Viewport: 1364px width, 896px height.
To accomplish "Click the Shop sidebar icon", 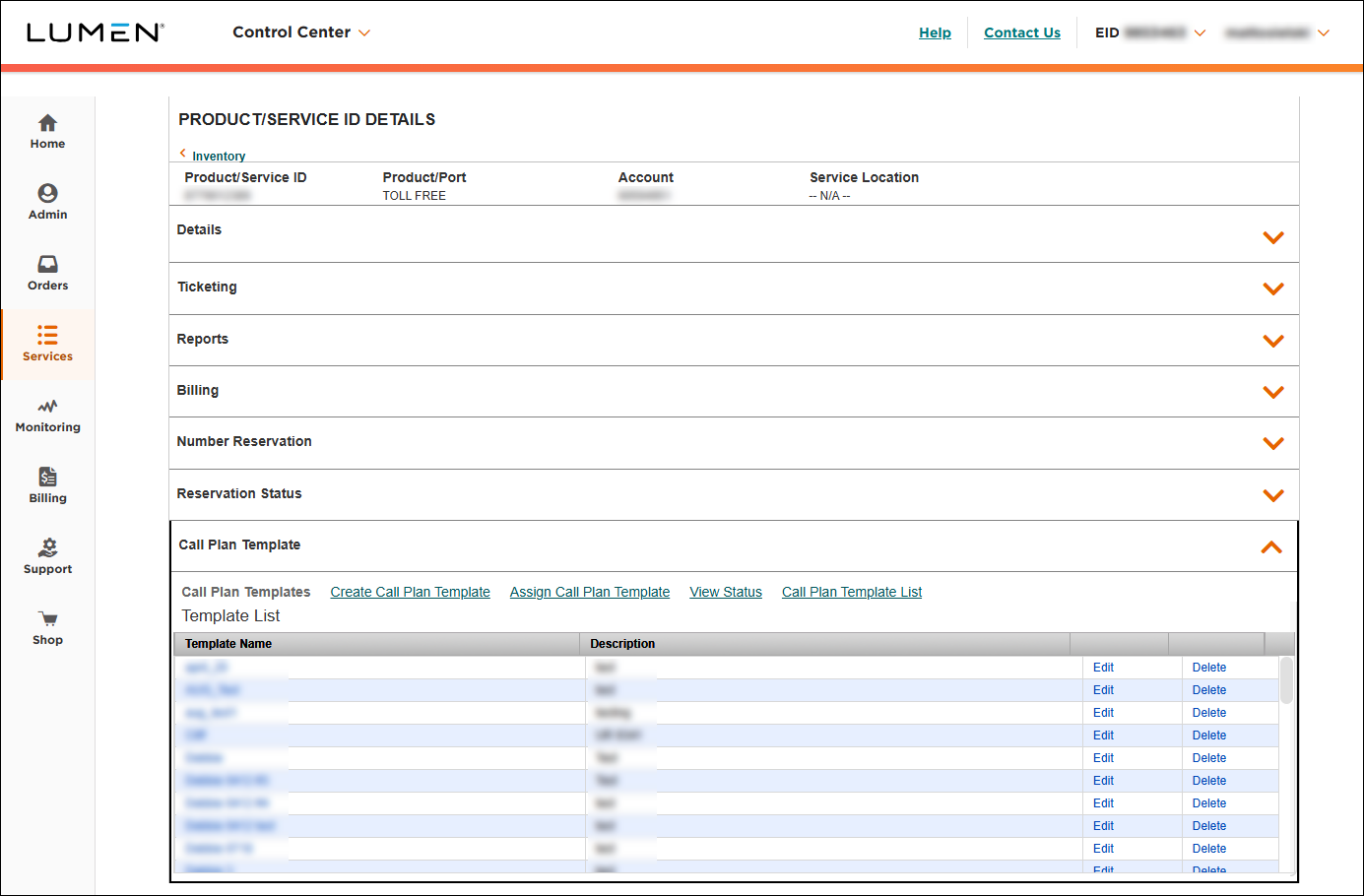I will [47, 627].
